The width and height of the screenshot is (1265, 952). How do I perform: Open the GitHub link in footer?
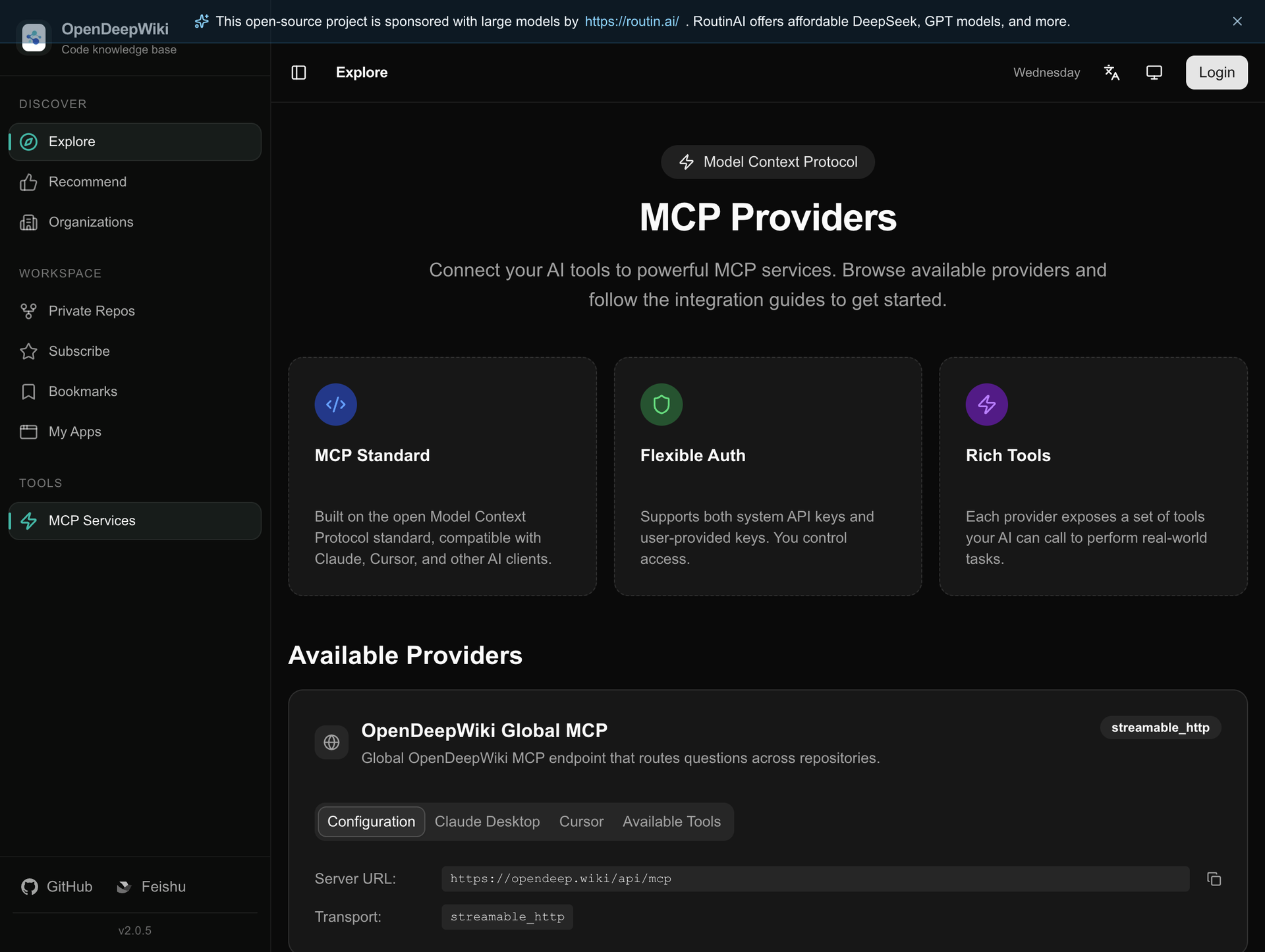(x=57, y=887)
